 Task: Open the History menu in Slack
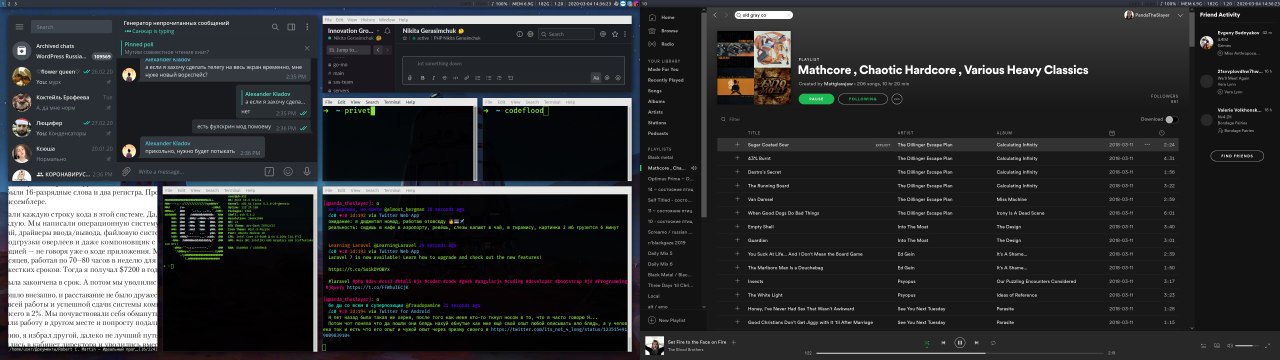(x=368, y=20)
